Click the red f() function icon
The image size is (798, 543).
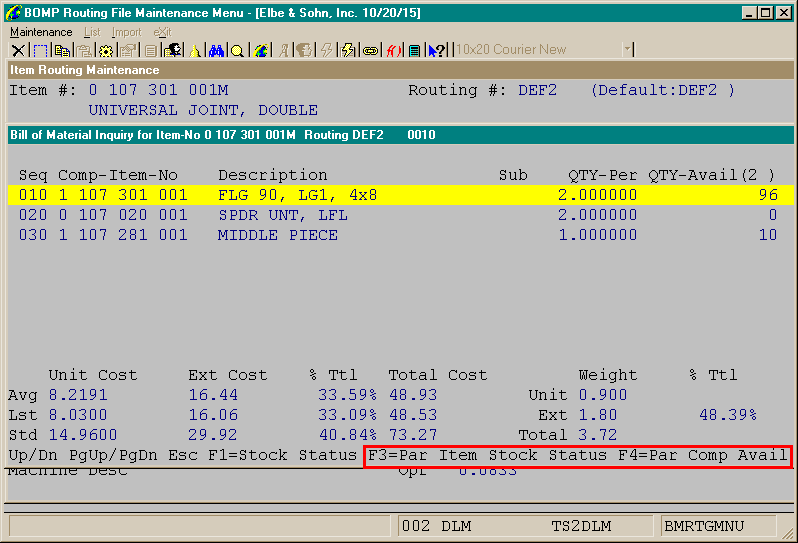coord(393,50)
